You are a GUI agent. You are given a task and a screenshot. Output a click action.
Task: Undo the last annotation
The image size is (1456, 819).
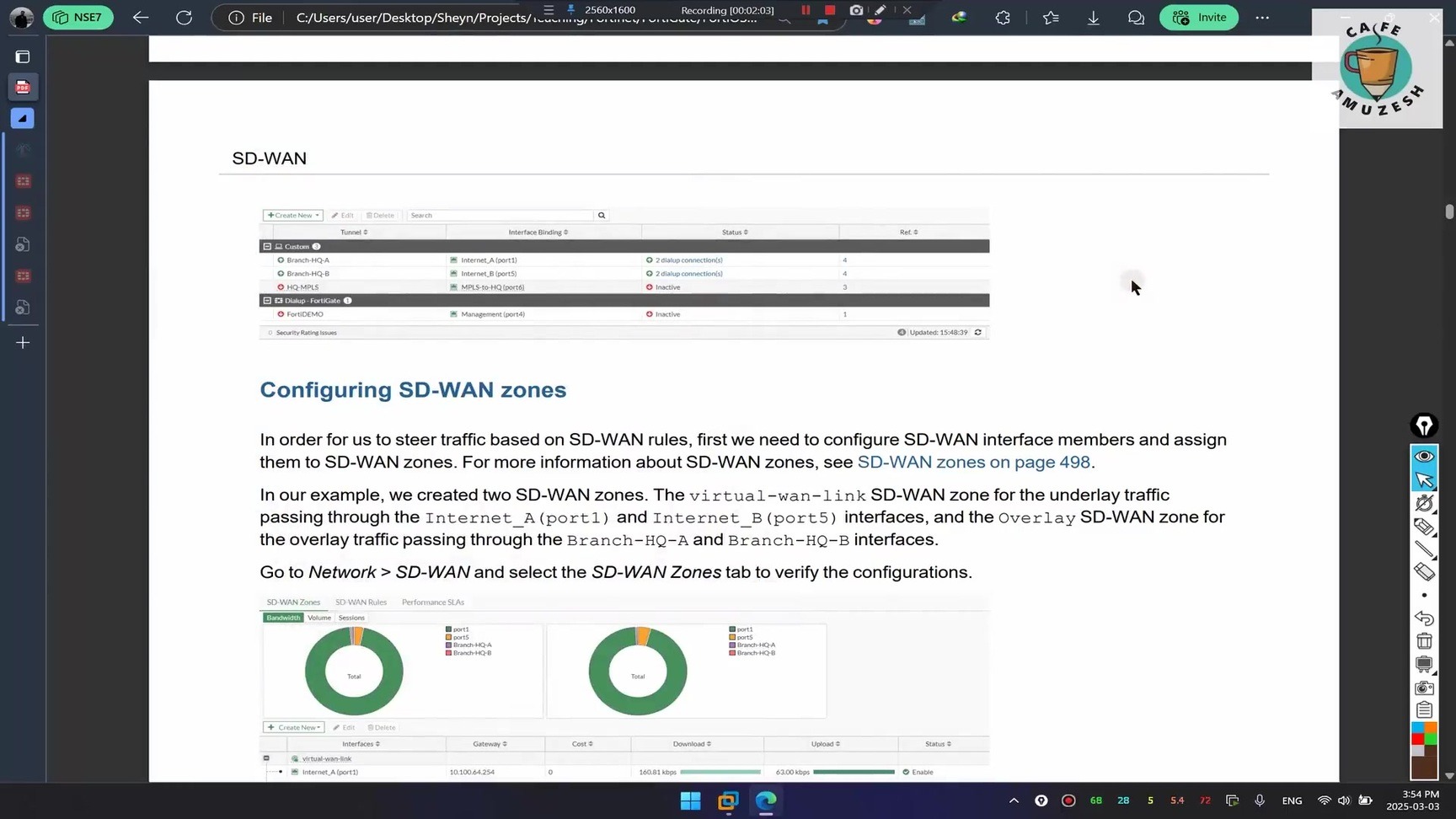click(1424, 618)
